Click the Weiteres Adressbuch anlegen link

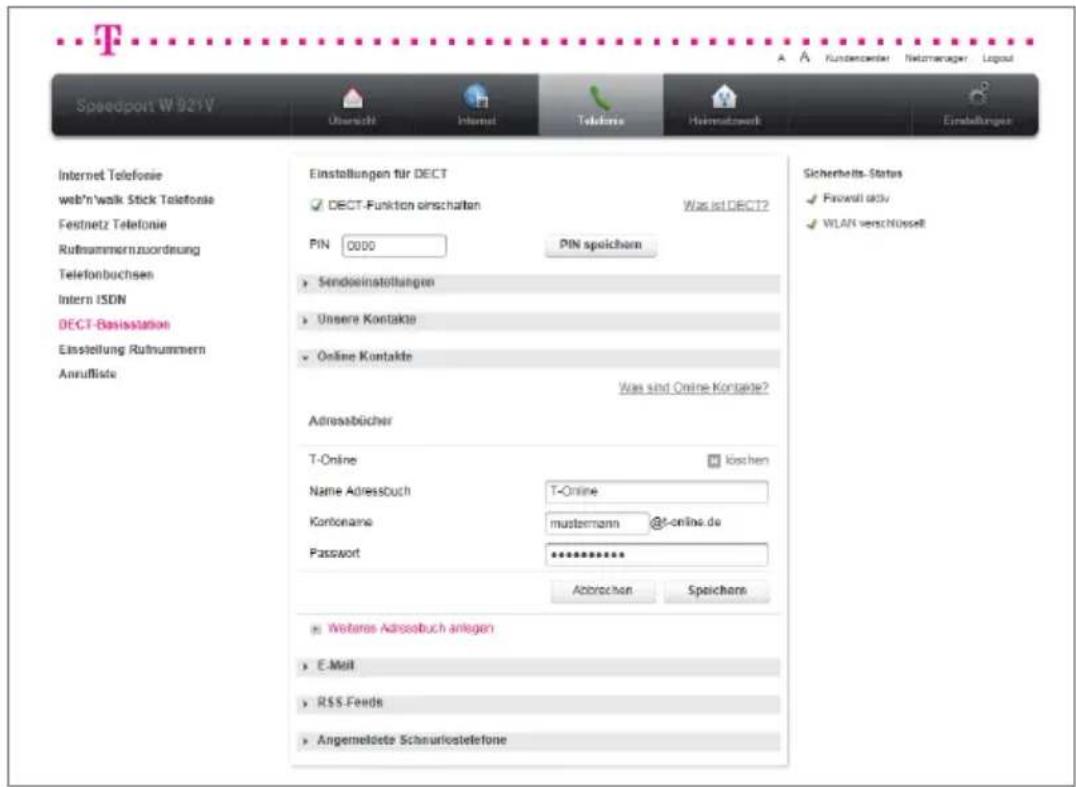tap(410, 629)
